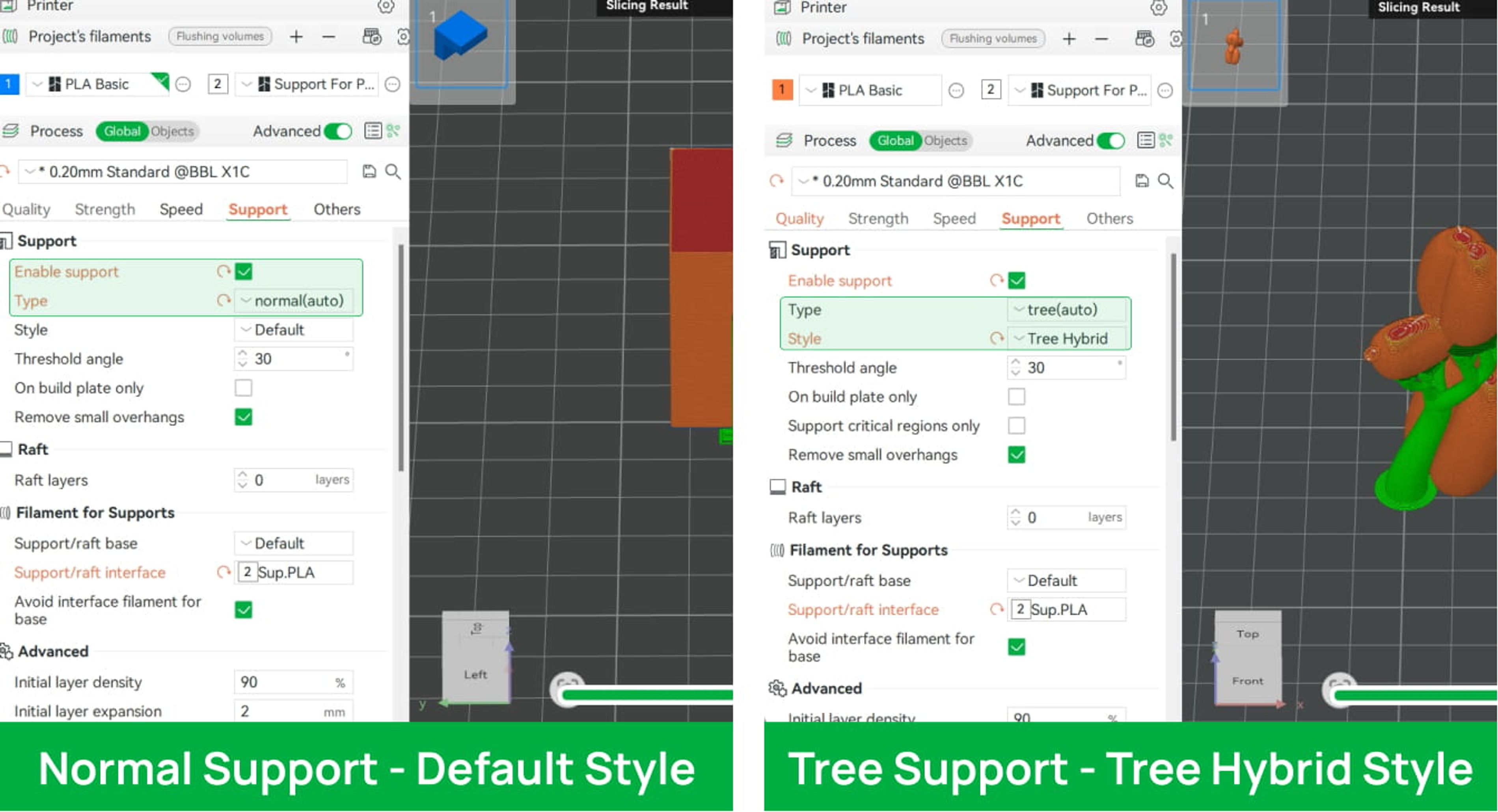Click the plus filament icon in right panel

point(1069,39)
